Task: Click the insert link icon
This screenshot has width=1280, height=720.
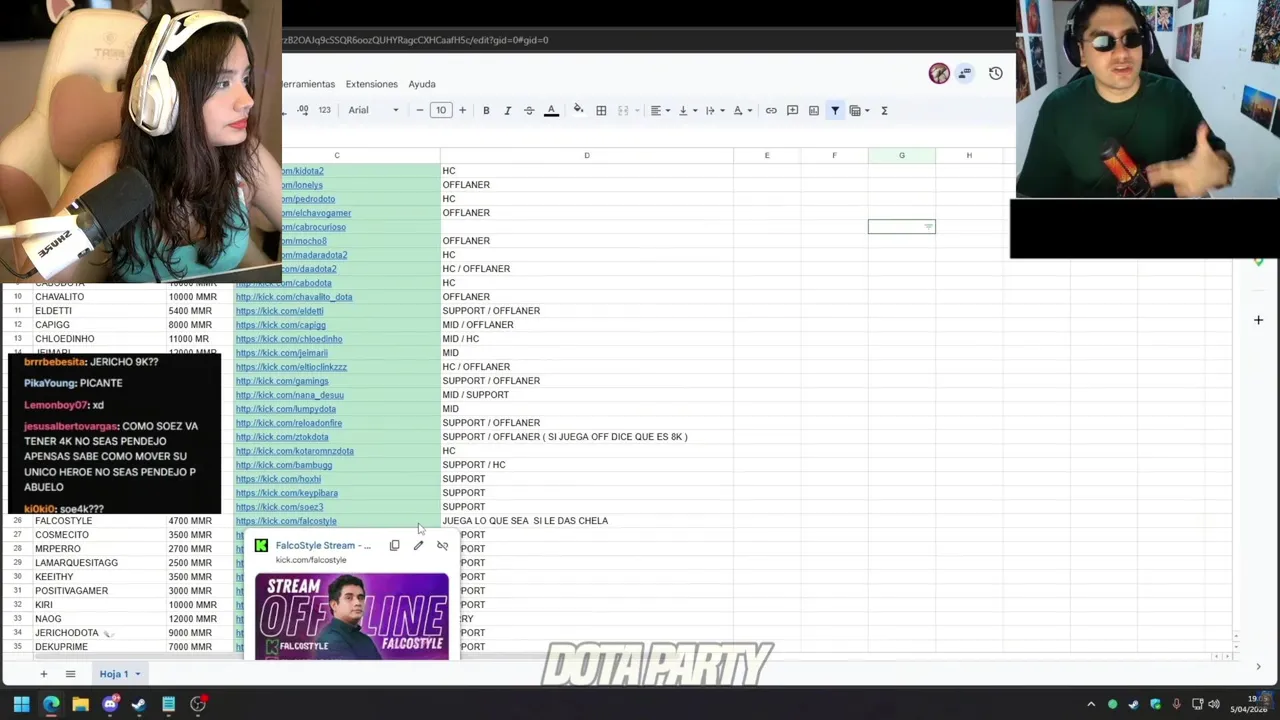Action: point(771,111)
